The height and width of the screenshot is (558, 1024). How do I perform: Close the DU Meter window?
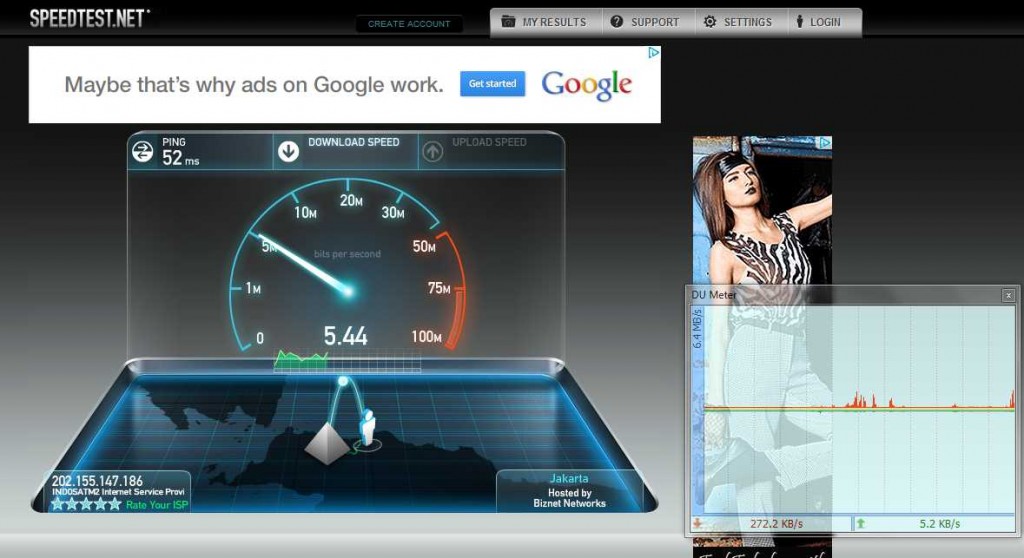pos(1008,295)
